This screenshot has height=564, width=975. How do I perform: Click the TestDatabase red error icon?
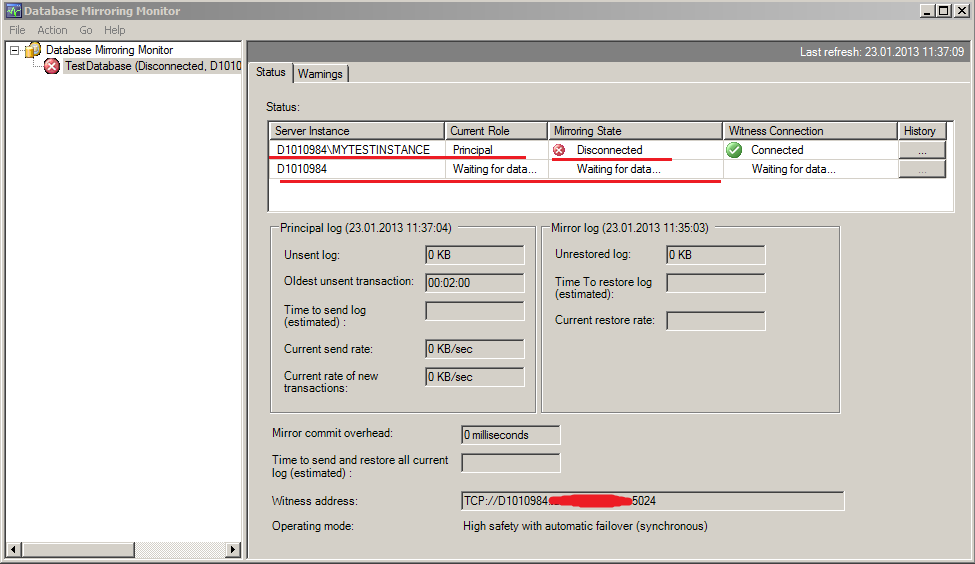pos(52,66)
